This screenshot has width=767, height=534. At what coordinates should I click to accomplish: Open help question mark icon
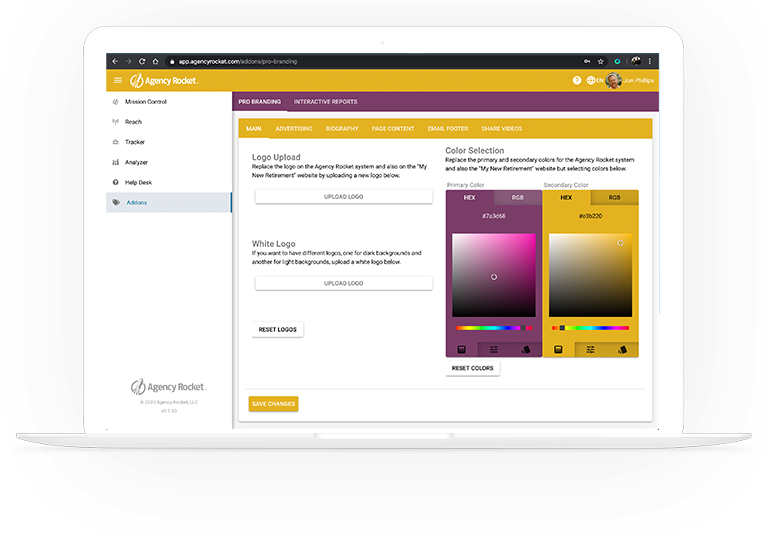pyautogui.click(x=577, y=80)
